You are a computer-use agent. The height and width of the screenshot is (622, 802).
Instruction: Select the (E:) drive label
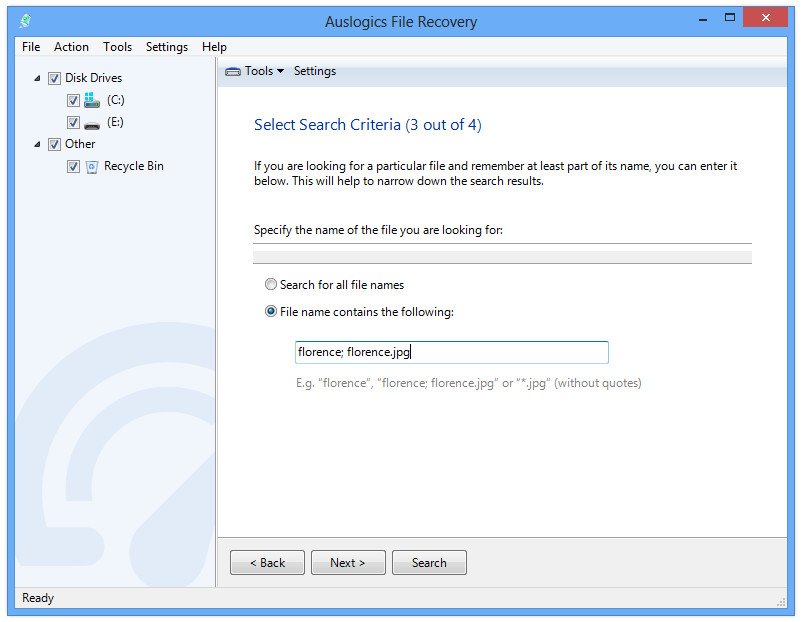(x=115, y=122)
